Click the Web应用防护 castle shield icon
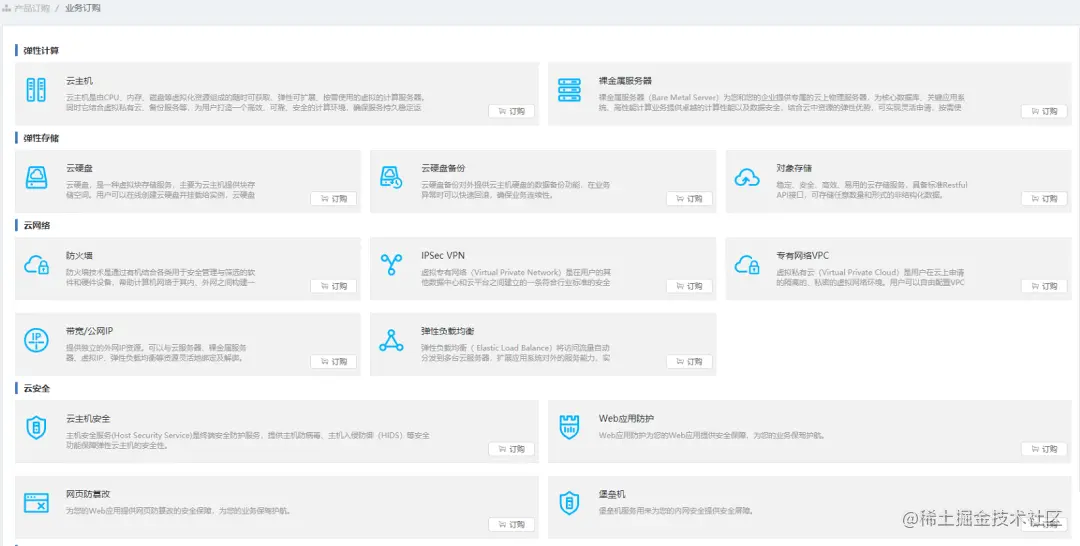Screen dimensions: 1080x546 pos(569,428)
